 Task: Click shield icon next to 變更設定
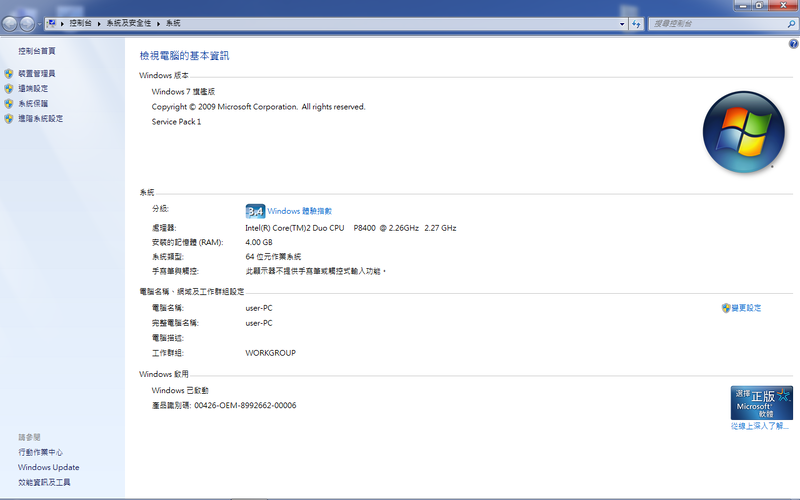726,308
